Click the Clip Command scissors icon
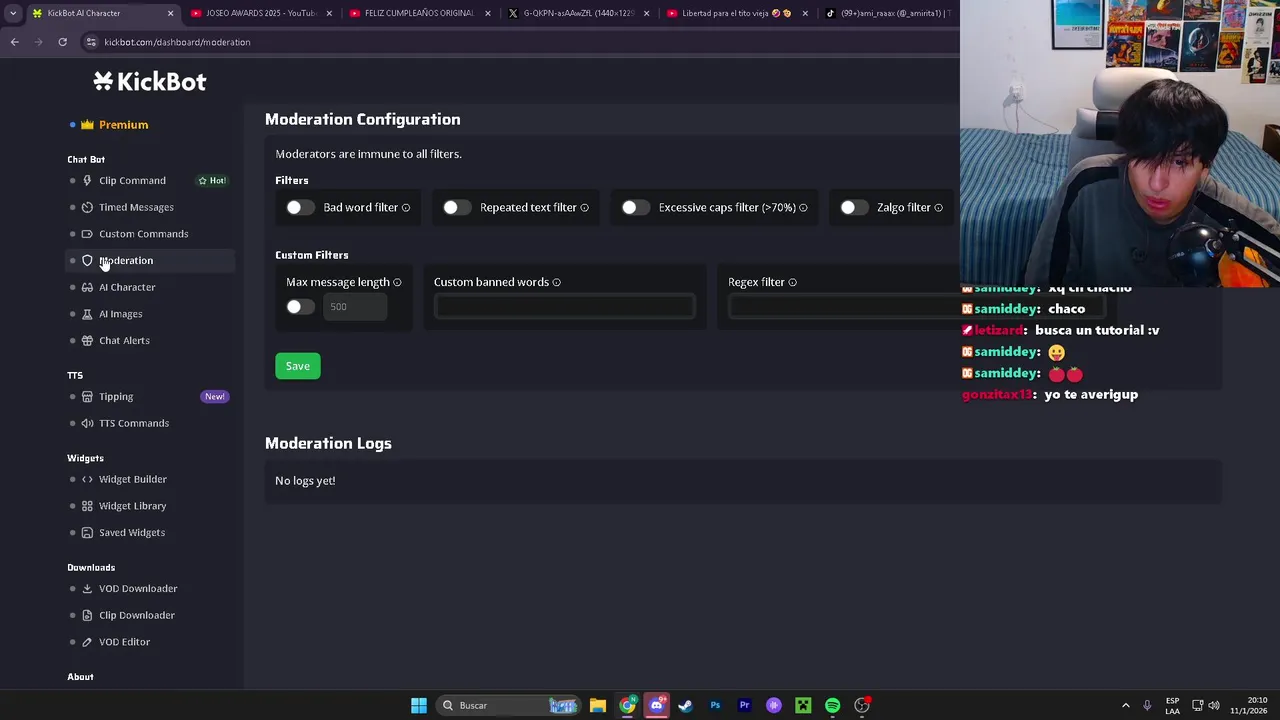The width and height of the screenshot is (1280, 720). pos(87,181)
